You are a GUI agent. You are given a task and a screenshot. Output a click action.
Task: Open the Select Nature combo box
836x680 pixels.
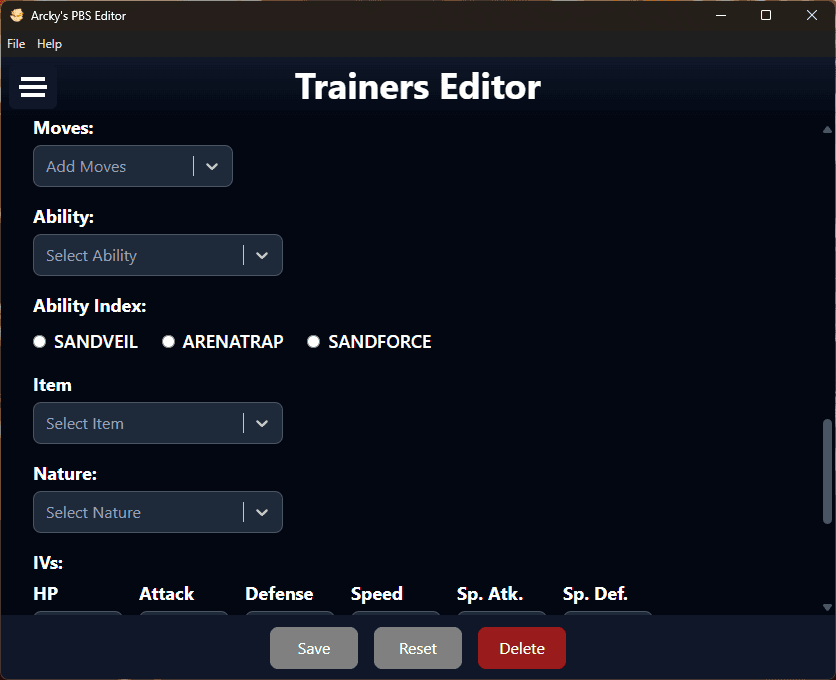137,513
